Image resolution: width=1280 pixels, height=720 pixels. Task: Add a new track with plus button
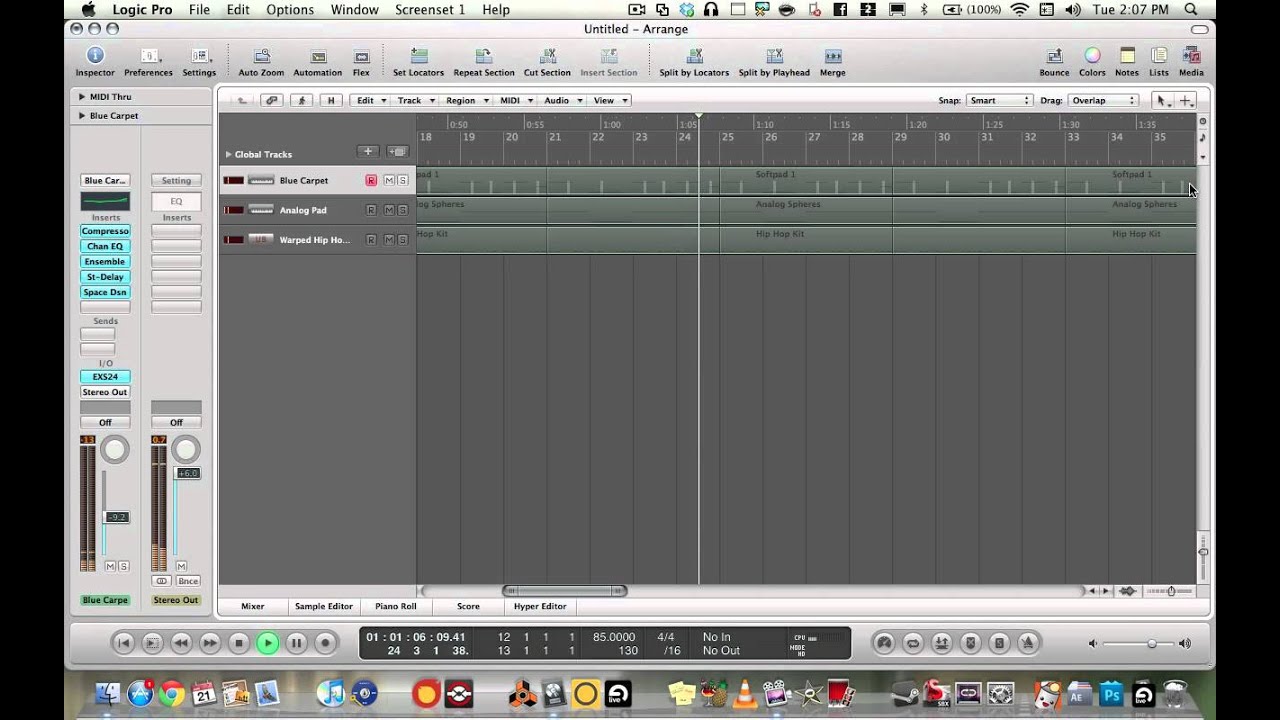pyautogui.click(x=368, y=152)
